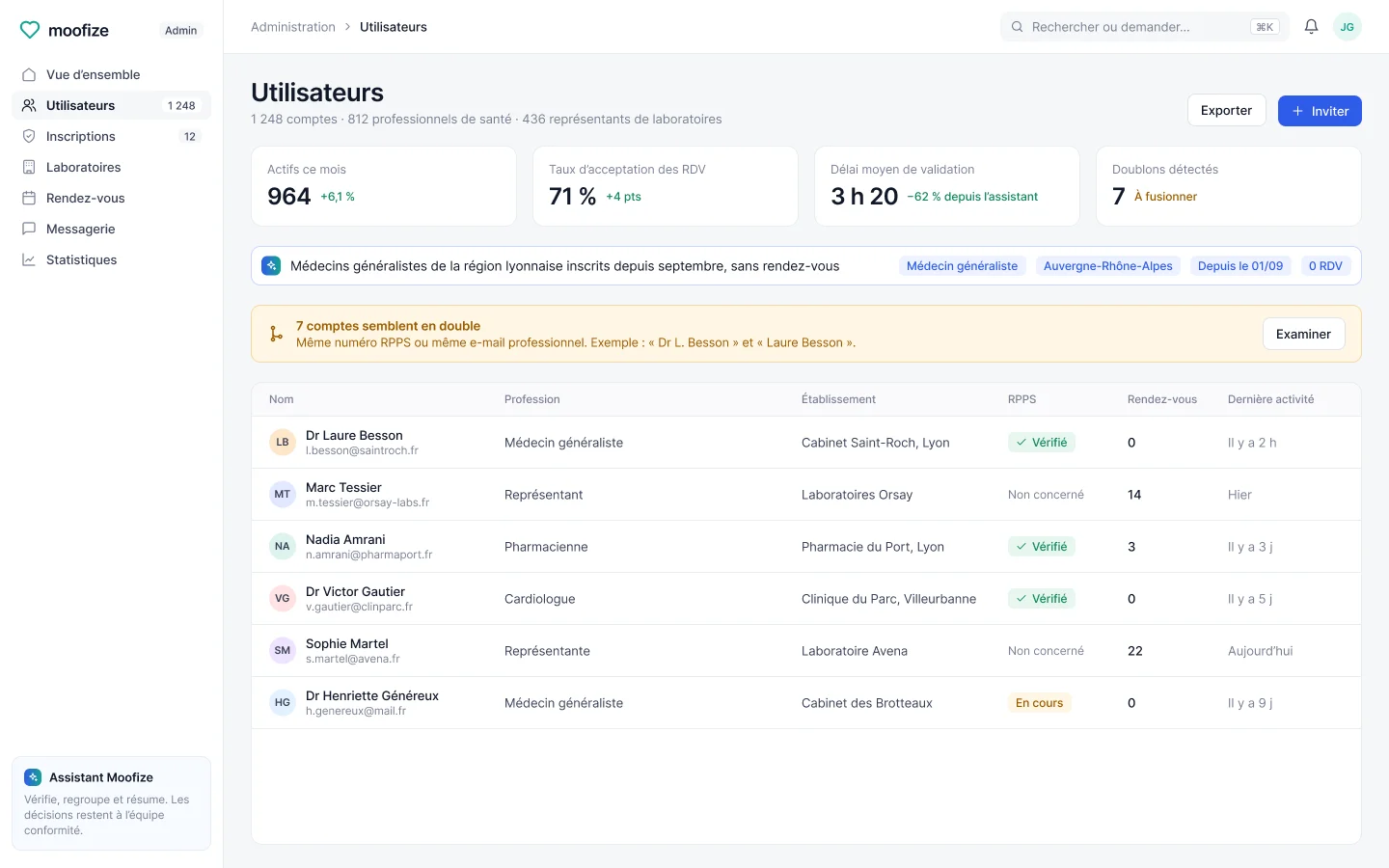Open Vue d'ensemble in sidebar
This screenshot has height=868, width=1389.
111,74
